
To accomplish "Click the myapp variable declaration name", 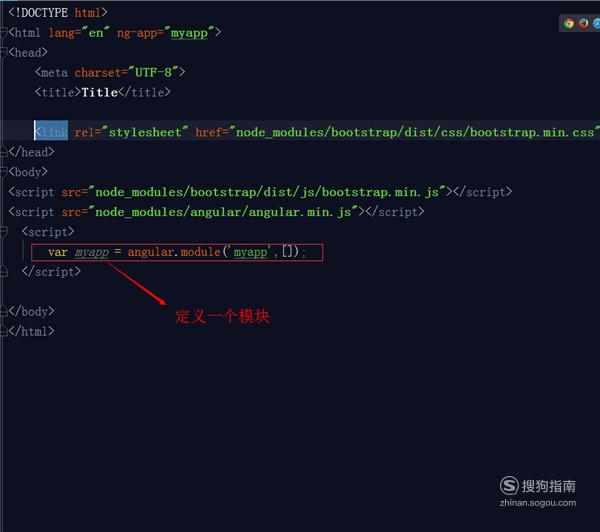I will pos(91,253).
